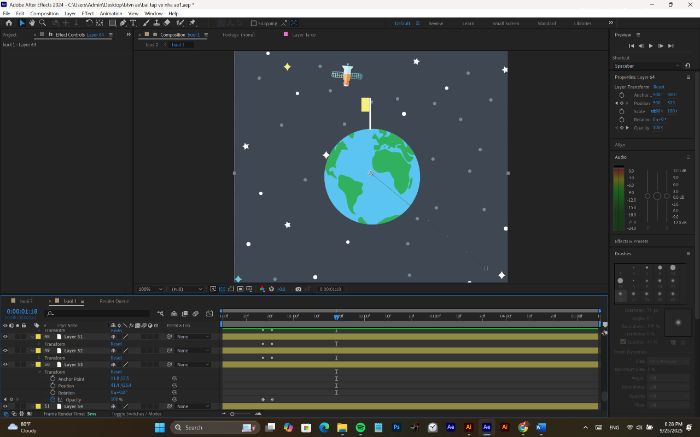Switch to the Learn workspace
This screenshot has height=437, width=700.
(468, 23)
